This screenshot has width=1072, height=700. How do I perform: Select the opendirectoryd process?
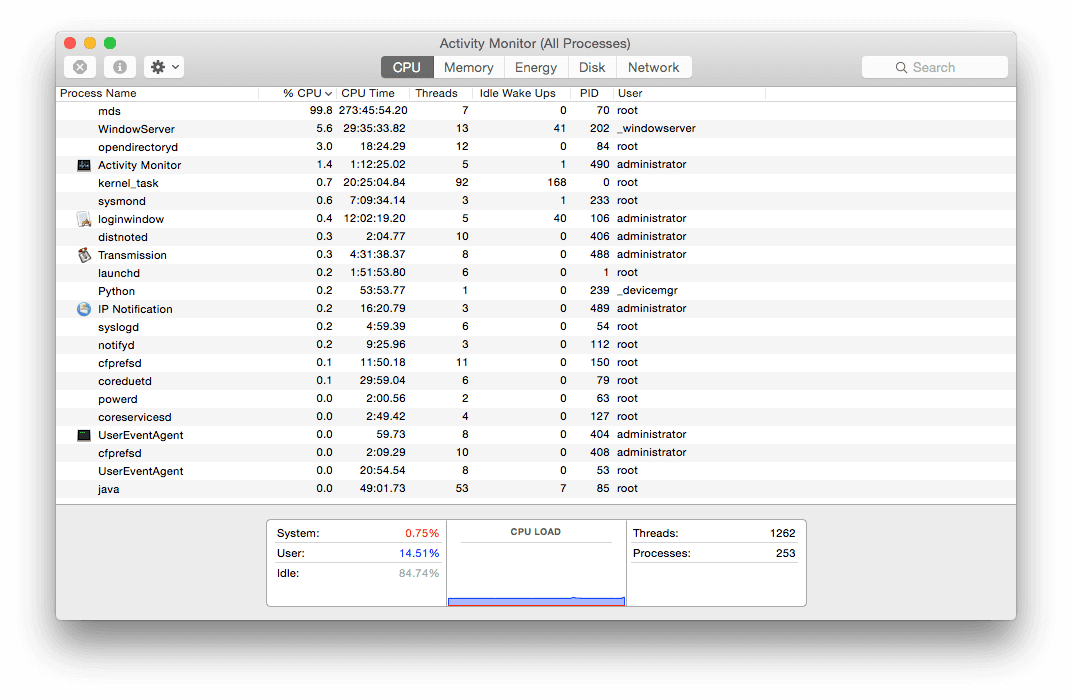pos(536,146)
